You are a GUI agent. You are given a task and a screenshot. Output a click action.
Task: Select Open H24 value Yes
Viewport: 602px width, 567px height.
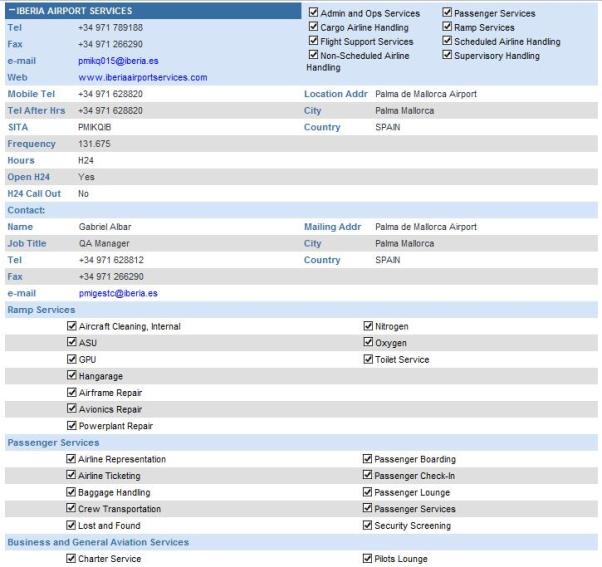pyautogui.click(x=86, y=177)
